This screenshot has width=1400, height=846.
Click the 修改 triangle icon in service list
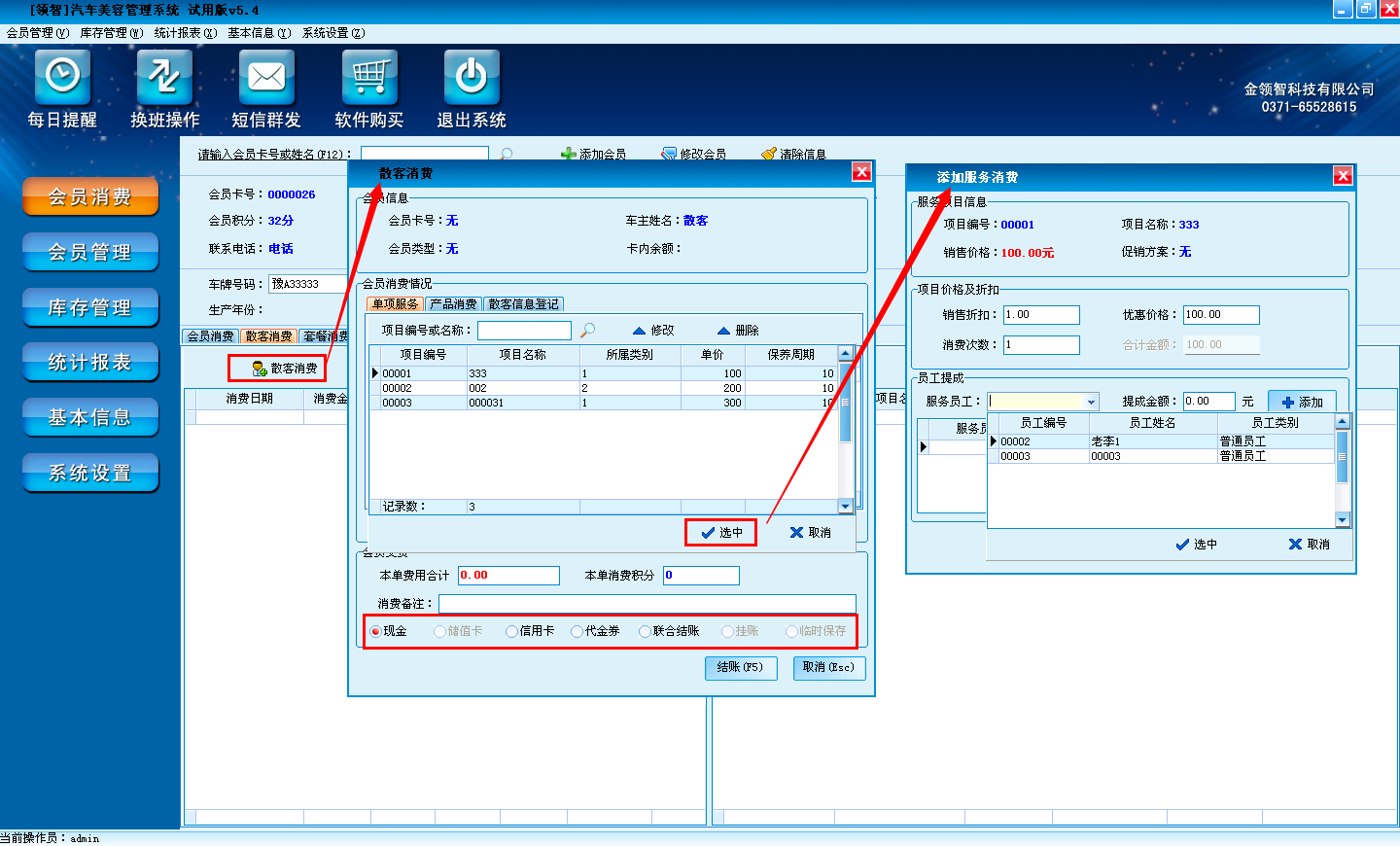[640, 331]
